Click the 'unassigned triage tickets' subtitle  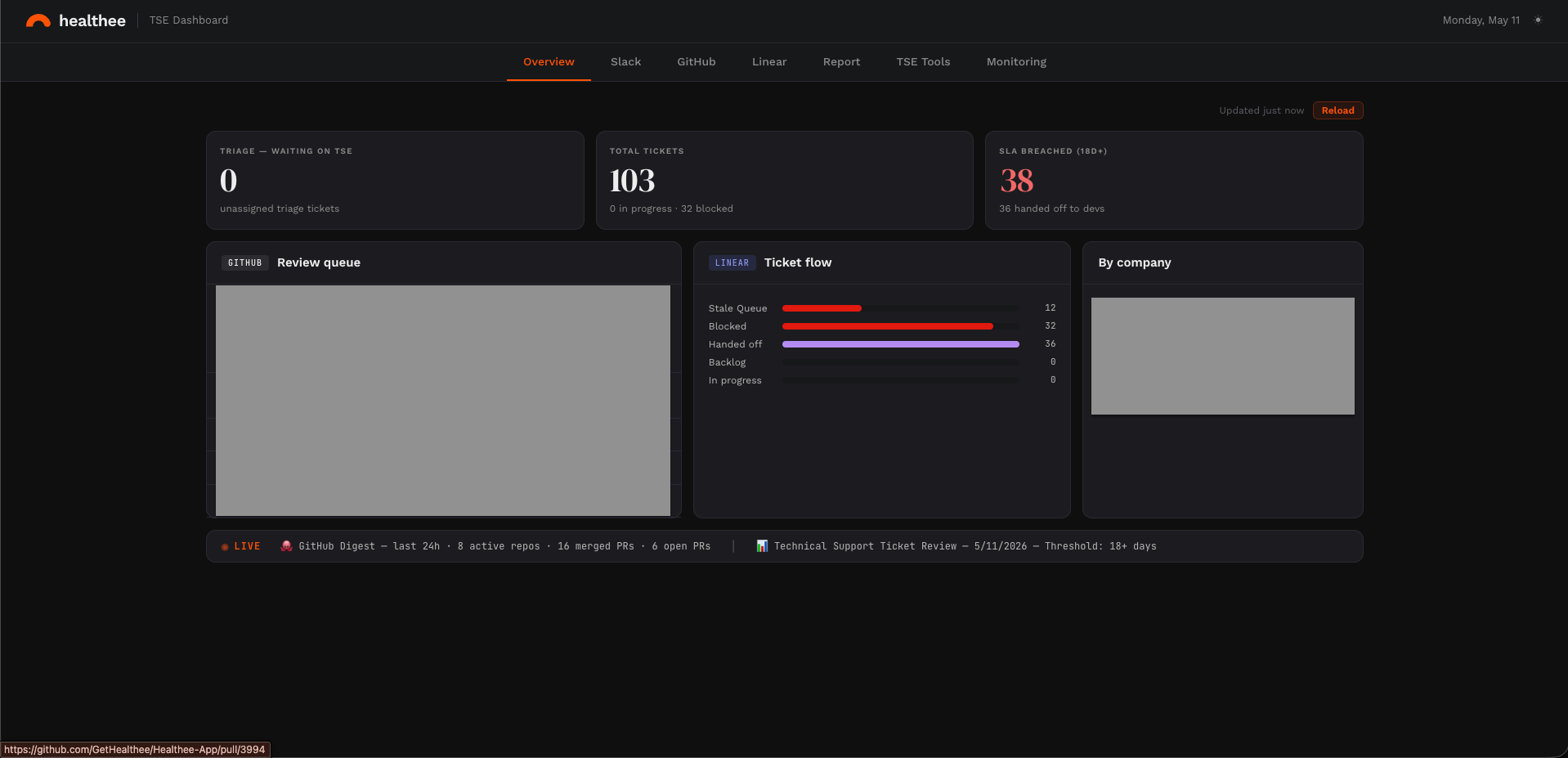click(x=280, y=209)
